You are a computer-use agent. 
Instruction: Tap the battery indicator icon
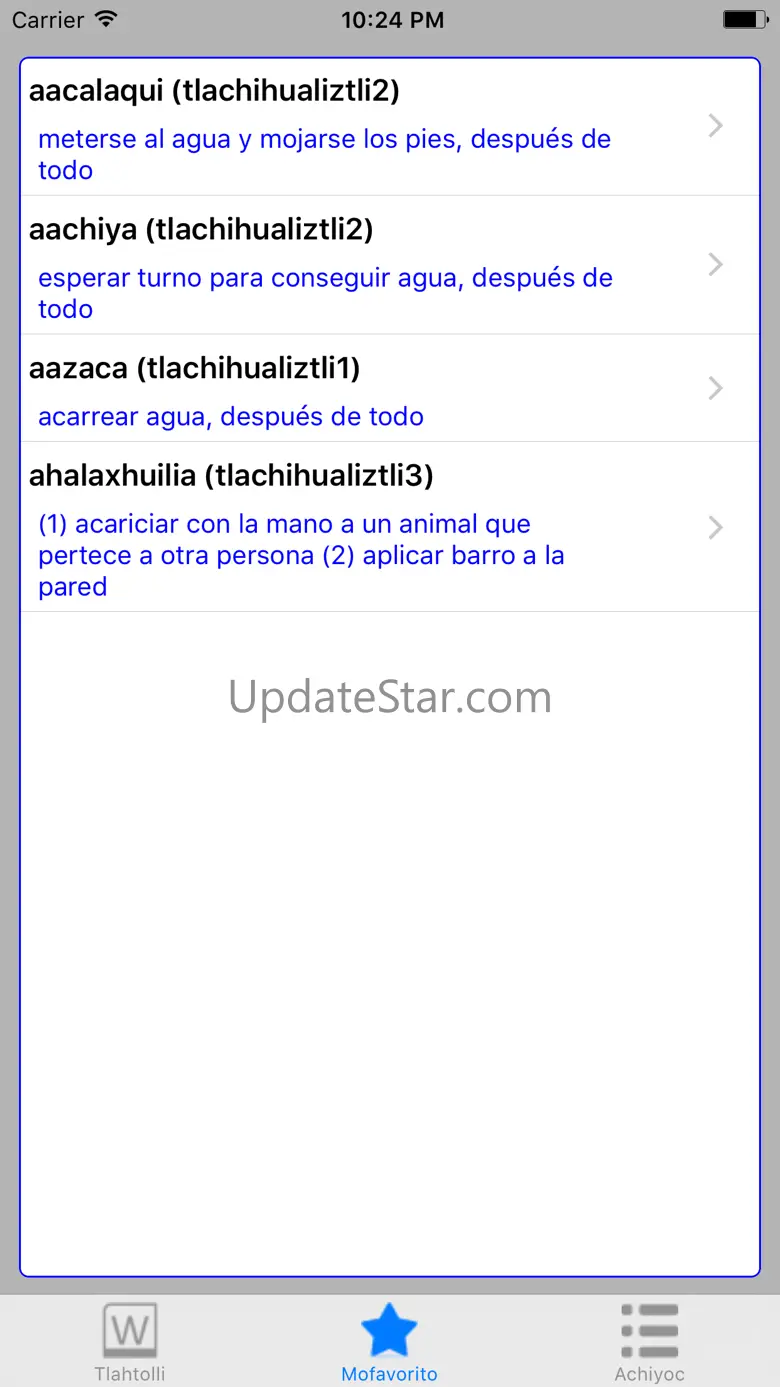[745, 20]
